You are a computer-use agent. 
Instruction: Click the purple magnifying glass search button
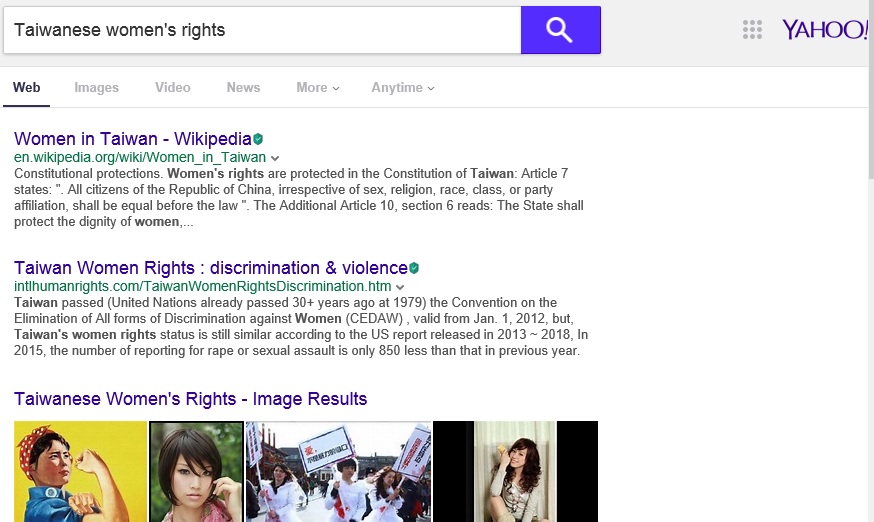tap(560, 30)
